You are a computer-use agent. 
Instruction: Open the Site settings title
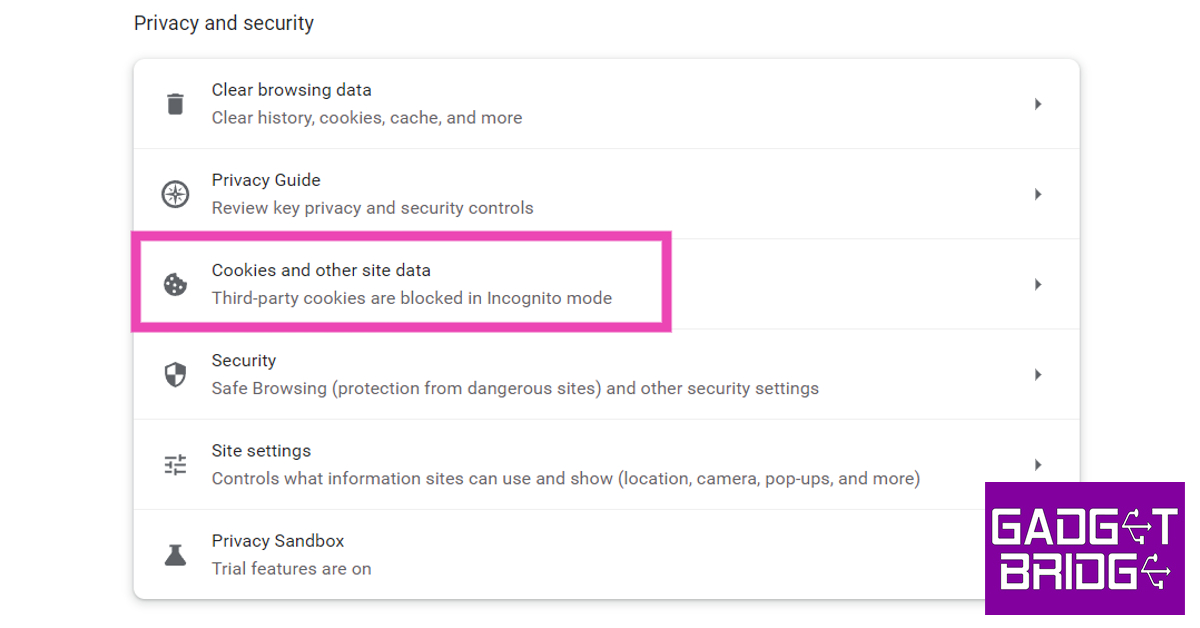click(x=261, y=450)
